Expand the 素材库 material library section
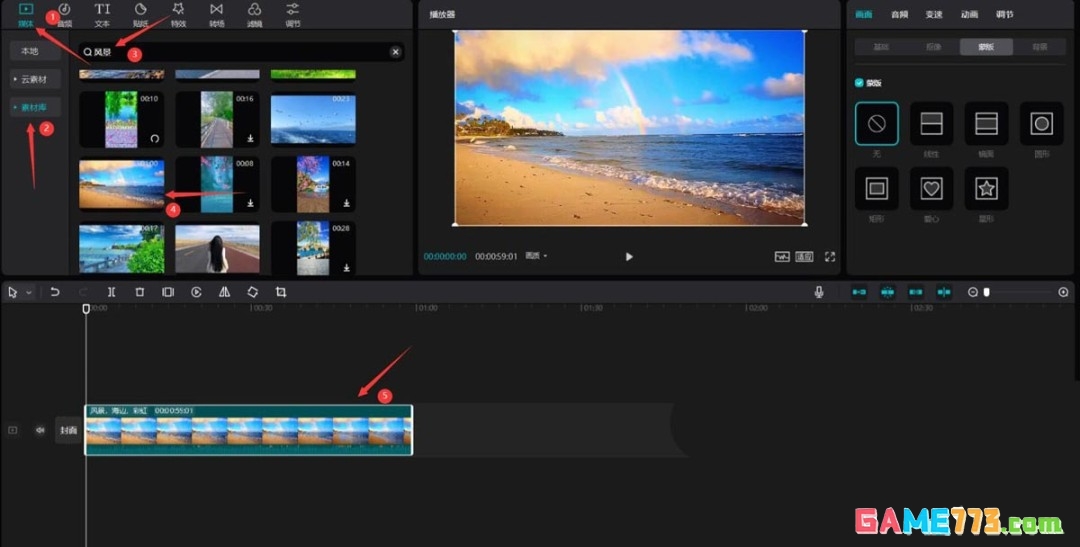Screen dimensions: 1080x547 click(35, 107)
